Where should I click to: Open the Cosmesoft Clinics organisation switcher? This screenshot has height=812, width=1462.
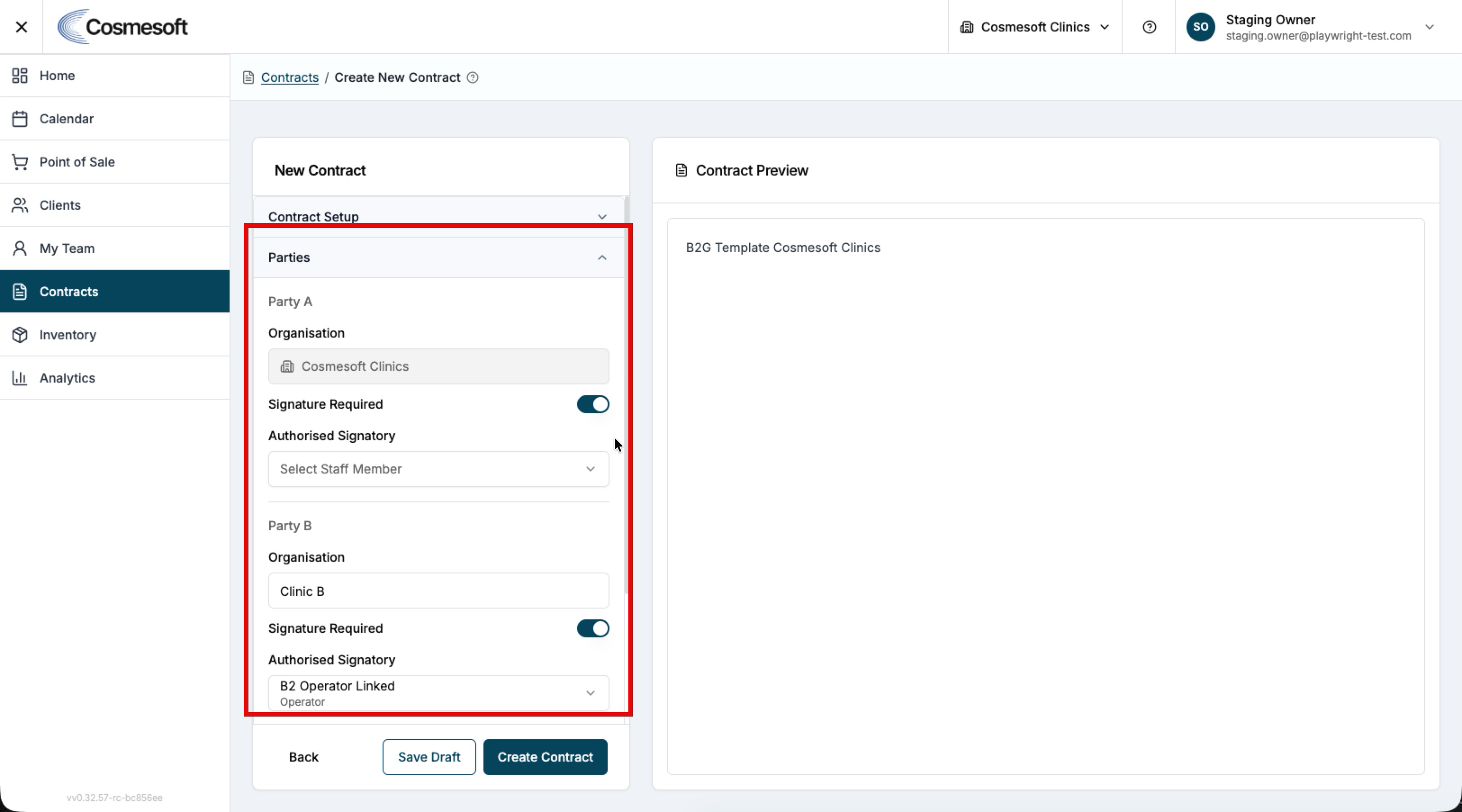click(x=1035, y=27)
